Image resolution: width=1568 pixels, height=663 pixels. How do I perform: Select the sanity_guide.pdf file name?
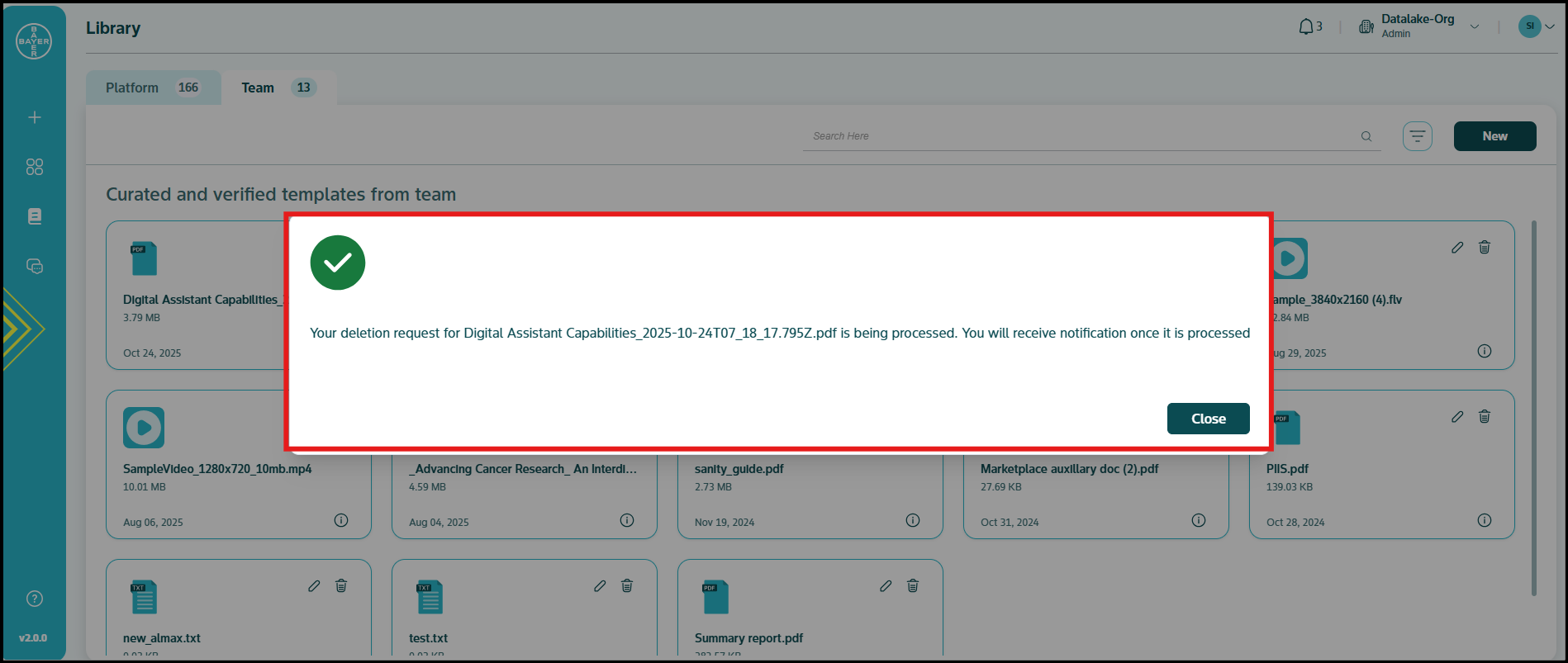coord(739,469)
